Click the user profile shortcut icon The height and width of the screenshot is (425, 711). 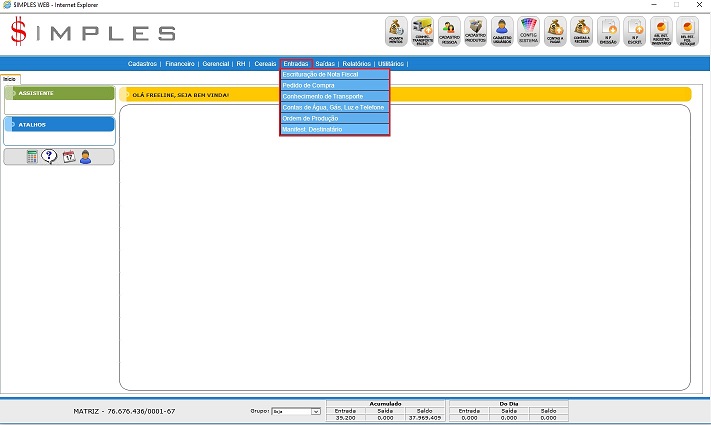pyautogui.click(x=85, y=156)
